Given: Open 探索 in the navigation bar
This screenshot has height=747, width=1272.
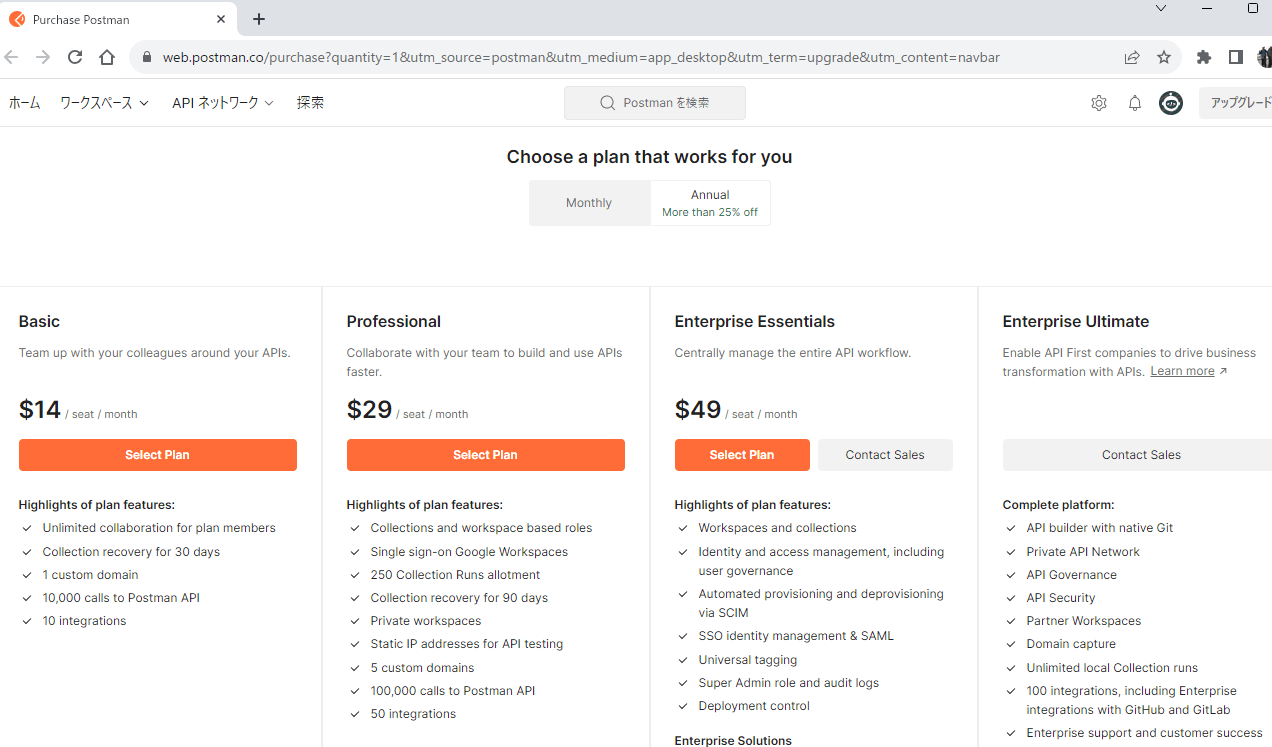Looking at the screenshot, I should coord(310,103).
